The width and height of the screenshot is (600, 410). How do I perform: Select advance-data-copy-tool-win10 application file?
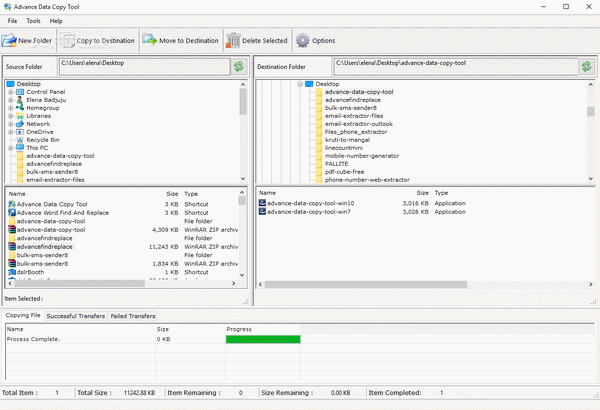pos(310,203)
